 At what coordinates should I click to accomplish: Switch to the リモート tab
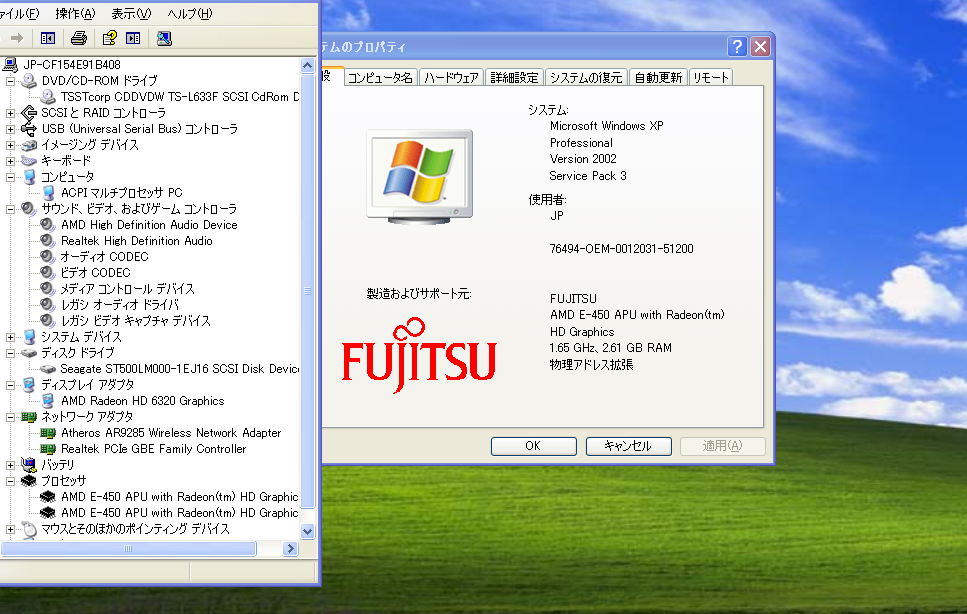(x=710, y=77)
